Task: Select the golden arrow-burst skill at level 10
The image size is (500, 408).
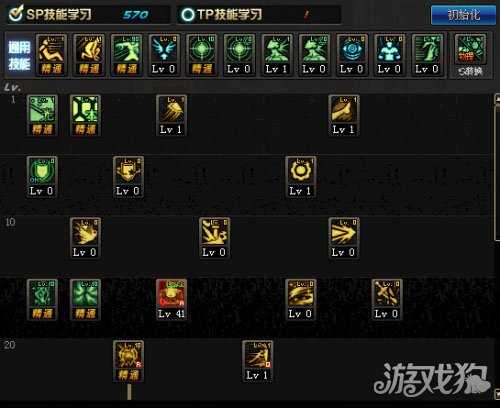Action: (x=343, y=238)
